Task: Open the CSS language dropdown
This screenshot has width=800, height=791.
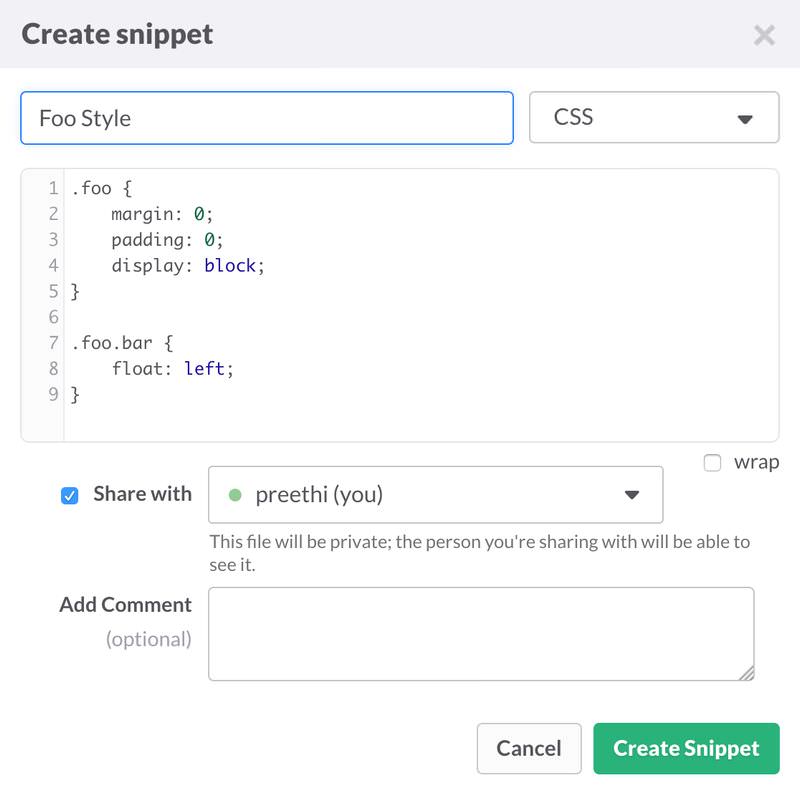Action: pos(653,118)
